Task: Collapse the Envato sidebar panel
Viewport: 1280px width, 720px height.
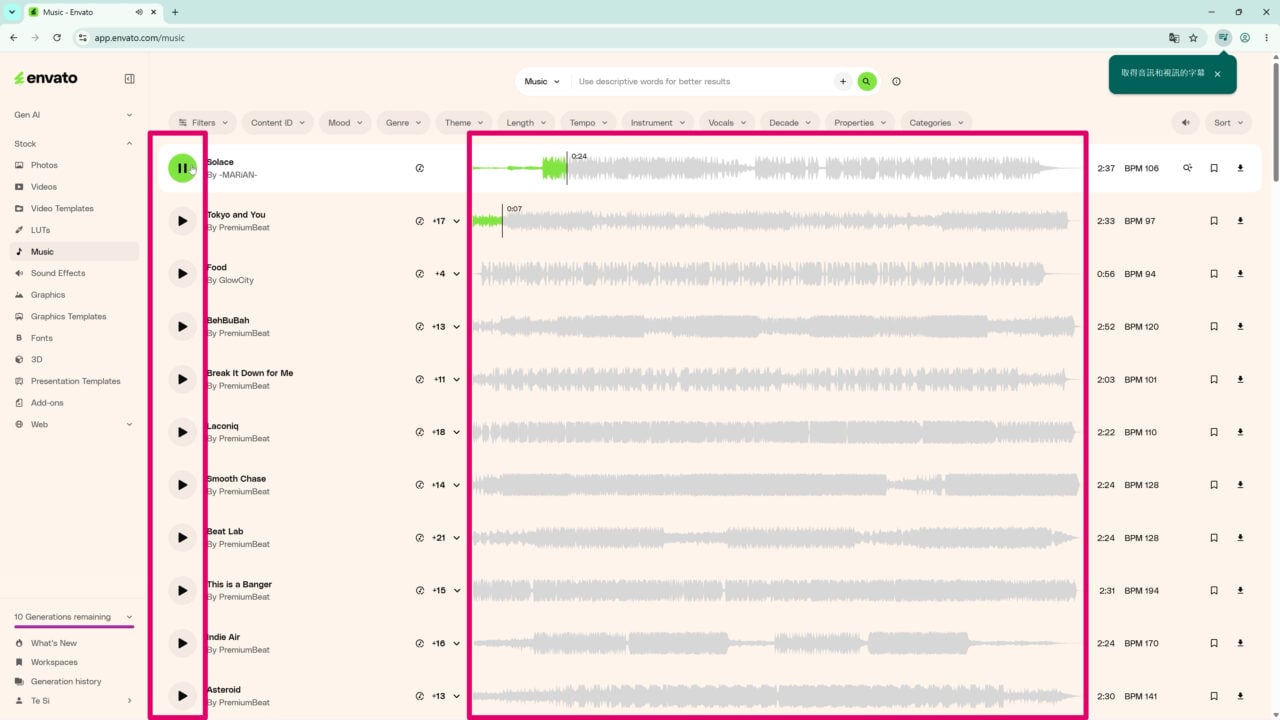Action: click(x=129, y=78)
